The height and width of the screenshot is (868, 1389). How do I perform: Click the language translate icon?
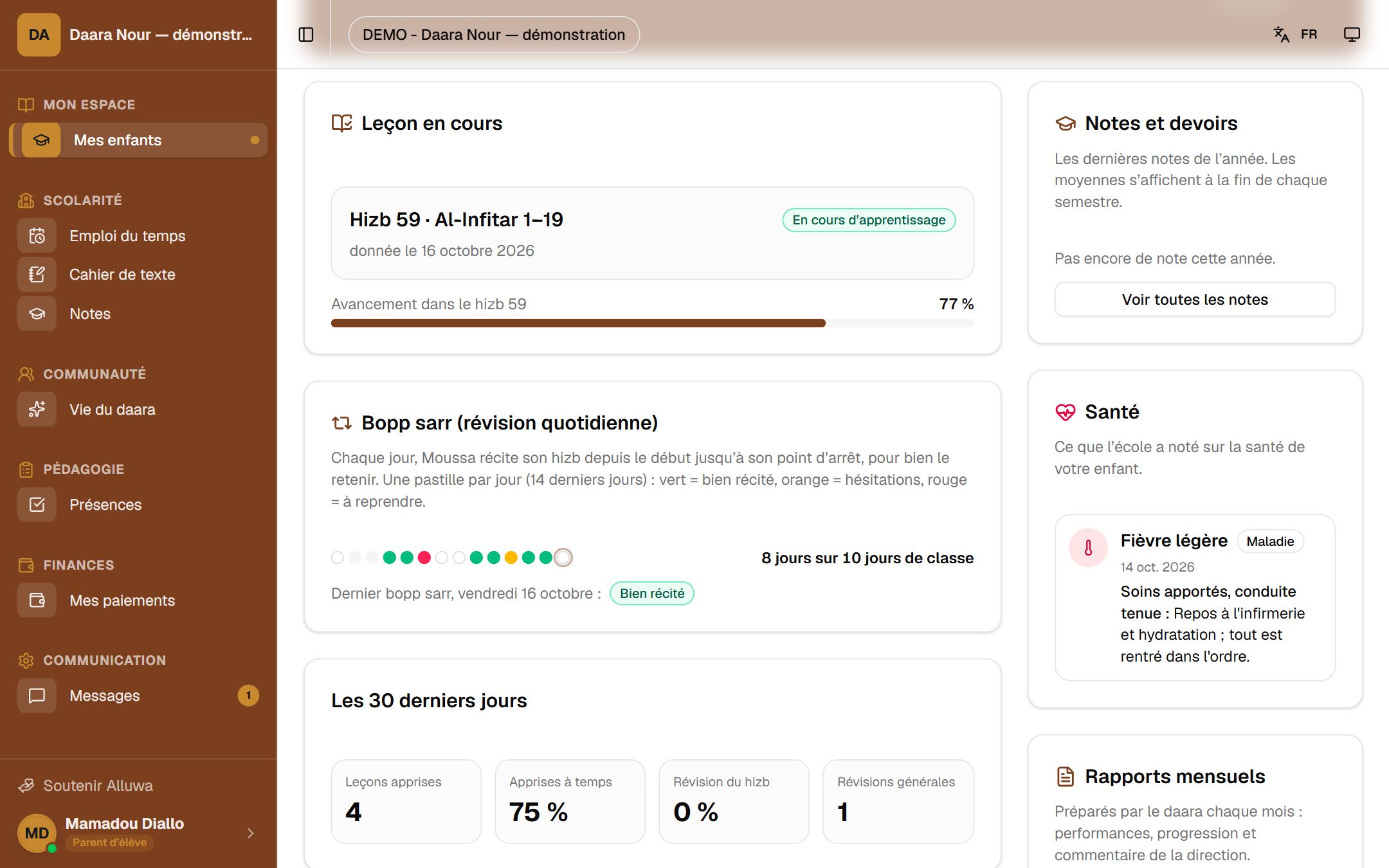tap(1281, 35)
